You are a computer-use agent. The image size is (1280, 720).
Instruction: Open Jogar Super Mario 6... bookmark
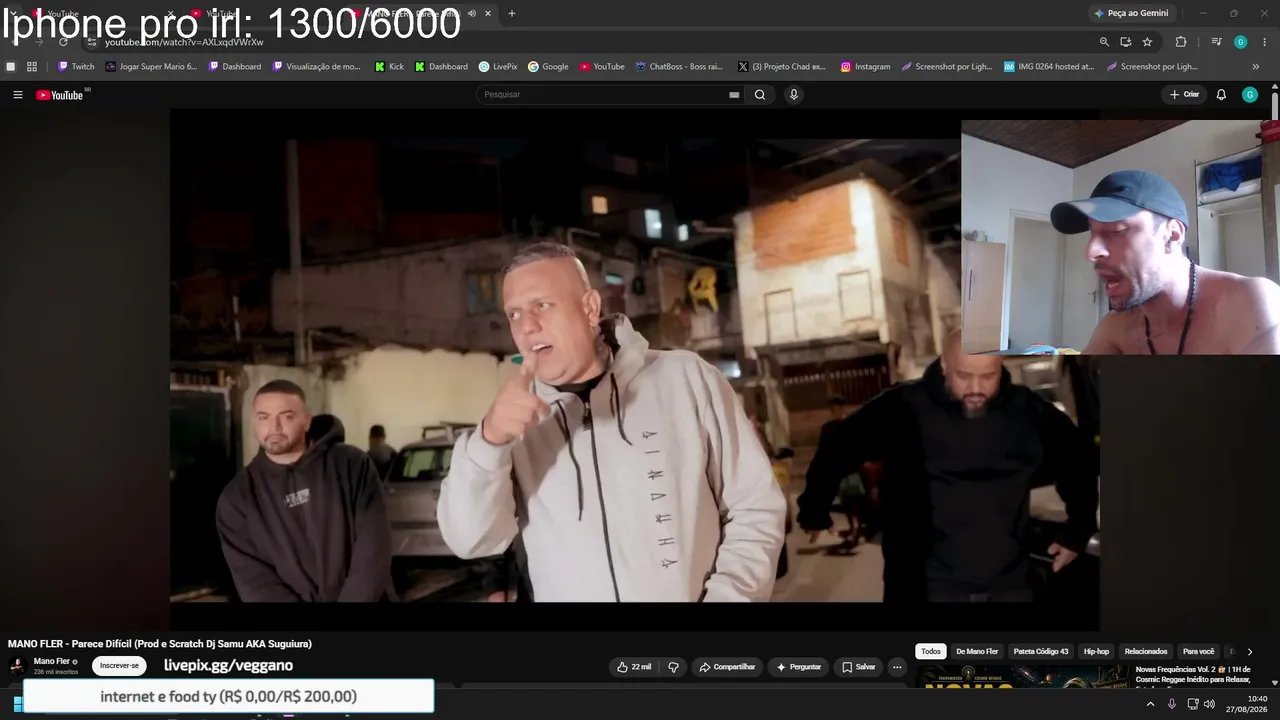[151, 67]
